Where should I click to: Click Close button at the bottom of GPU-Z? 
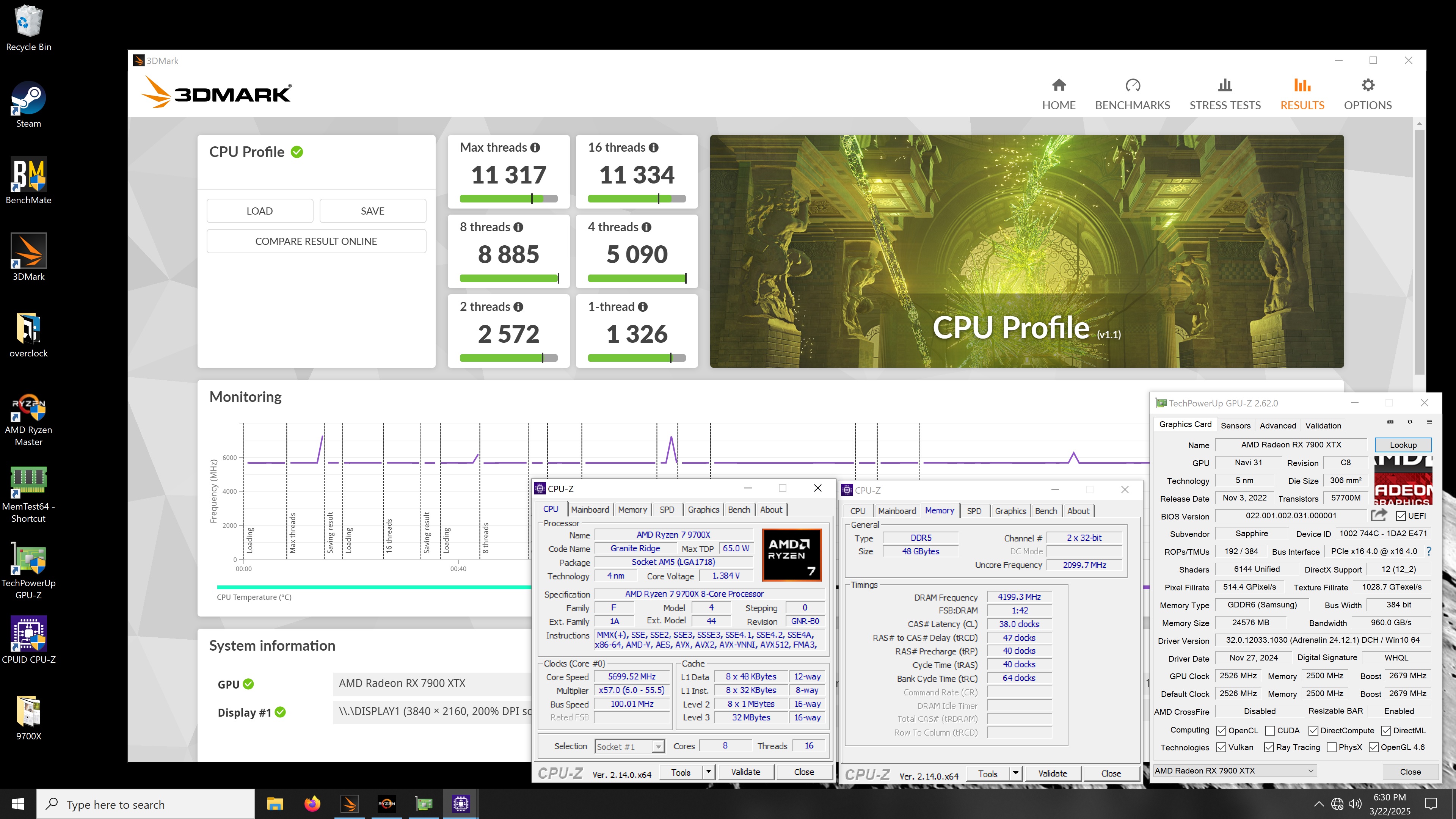point(1410,772)
